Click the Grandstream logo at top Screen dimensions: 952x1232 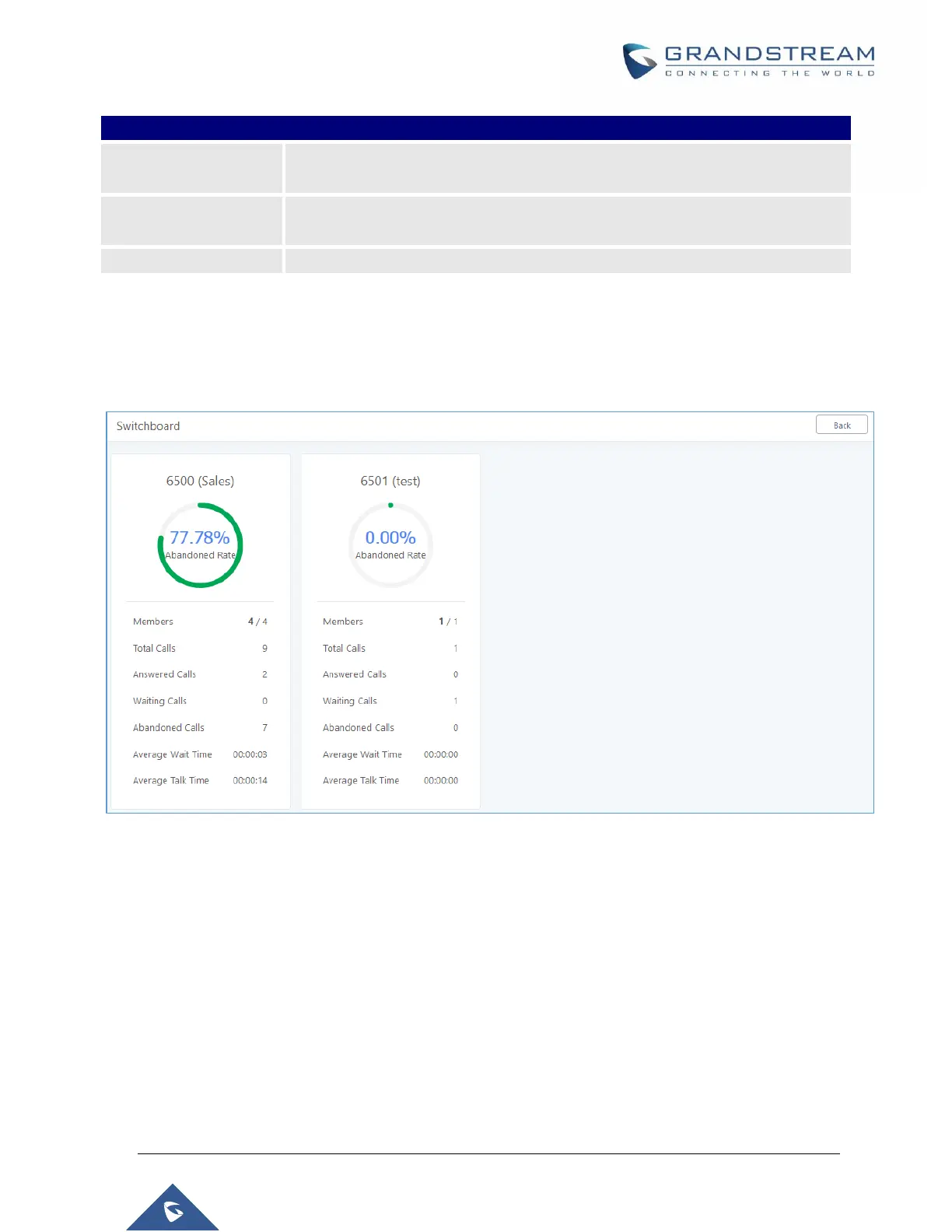[748, 61]
